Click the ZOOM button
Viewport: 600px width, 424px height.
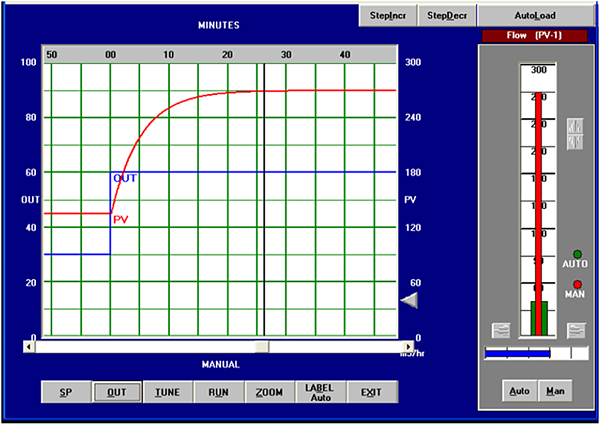[269, 392]
